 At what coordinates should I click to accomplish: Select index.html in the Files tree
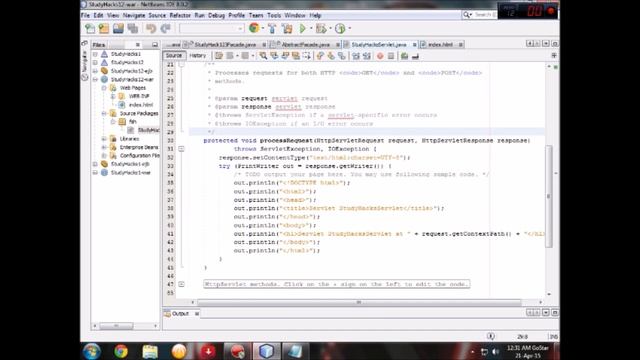[141, 105]
